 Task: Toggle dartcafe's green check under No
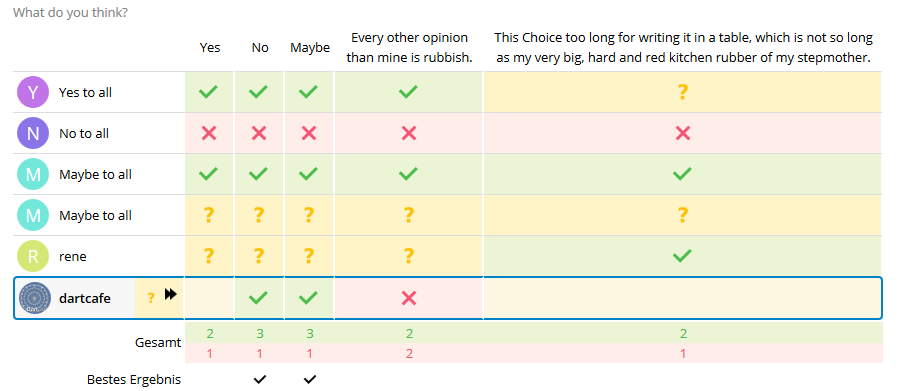point(259,298)
